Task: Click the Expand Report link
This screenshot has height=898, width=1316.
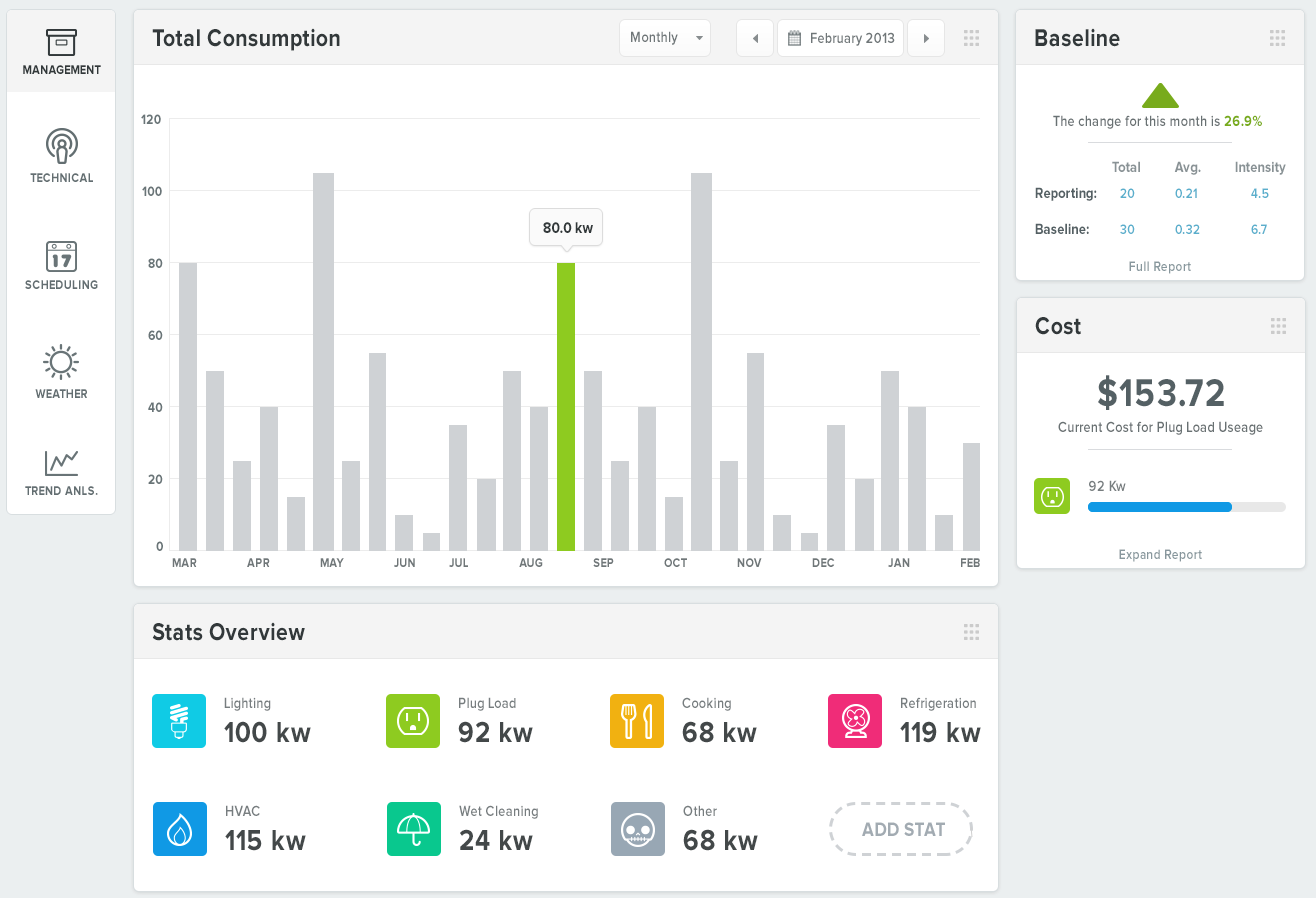Action: (1160, 555)
